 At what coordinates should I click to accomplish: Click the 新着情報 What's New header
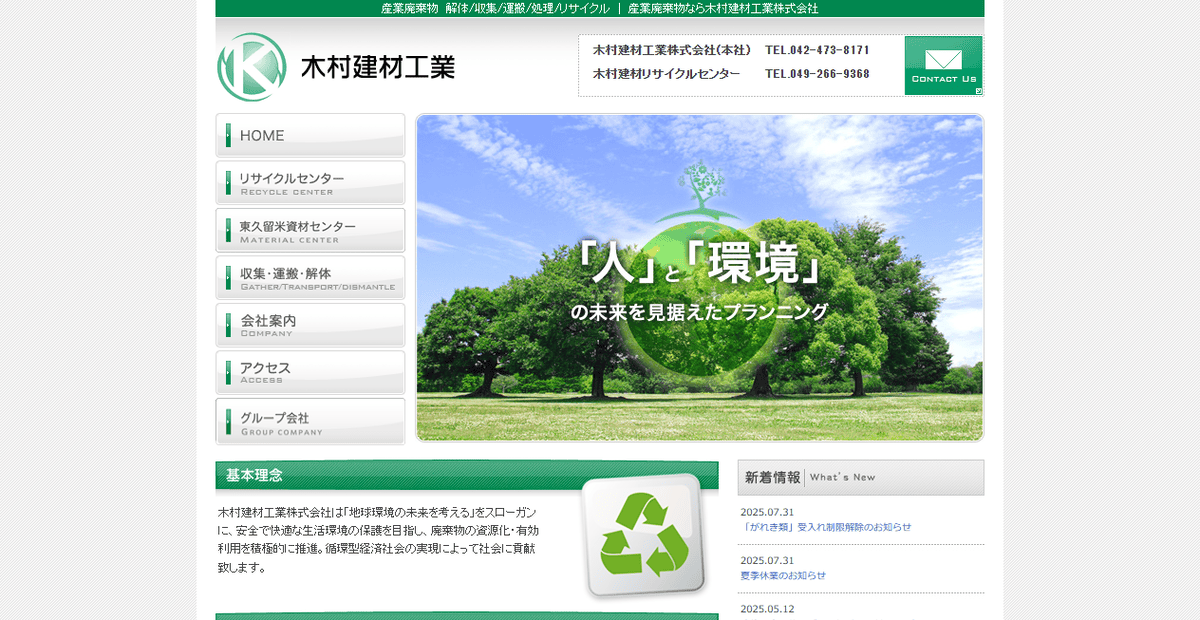tap(772, 477)
